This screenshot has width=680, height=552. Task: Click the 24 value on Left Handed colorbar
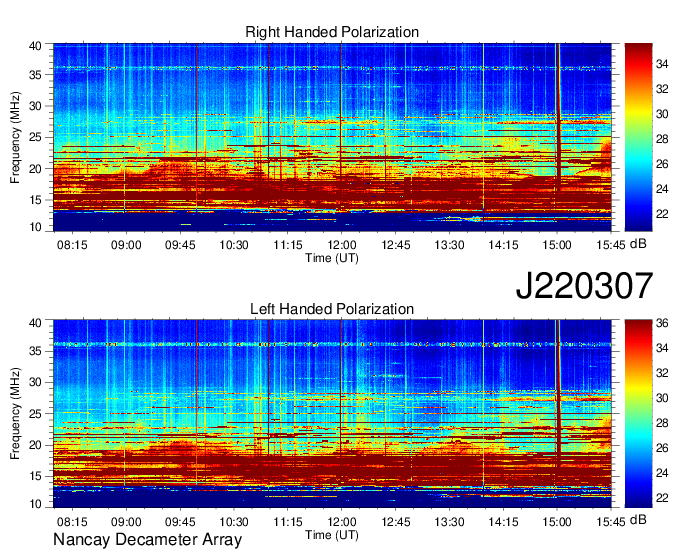click(x=662, y=473)
